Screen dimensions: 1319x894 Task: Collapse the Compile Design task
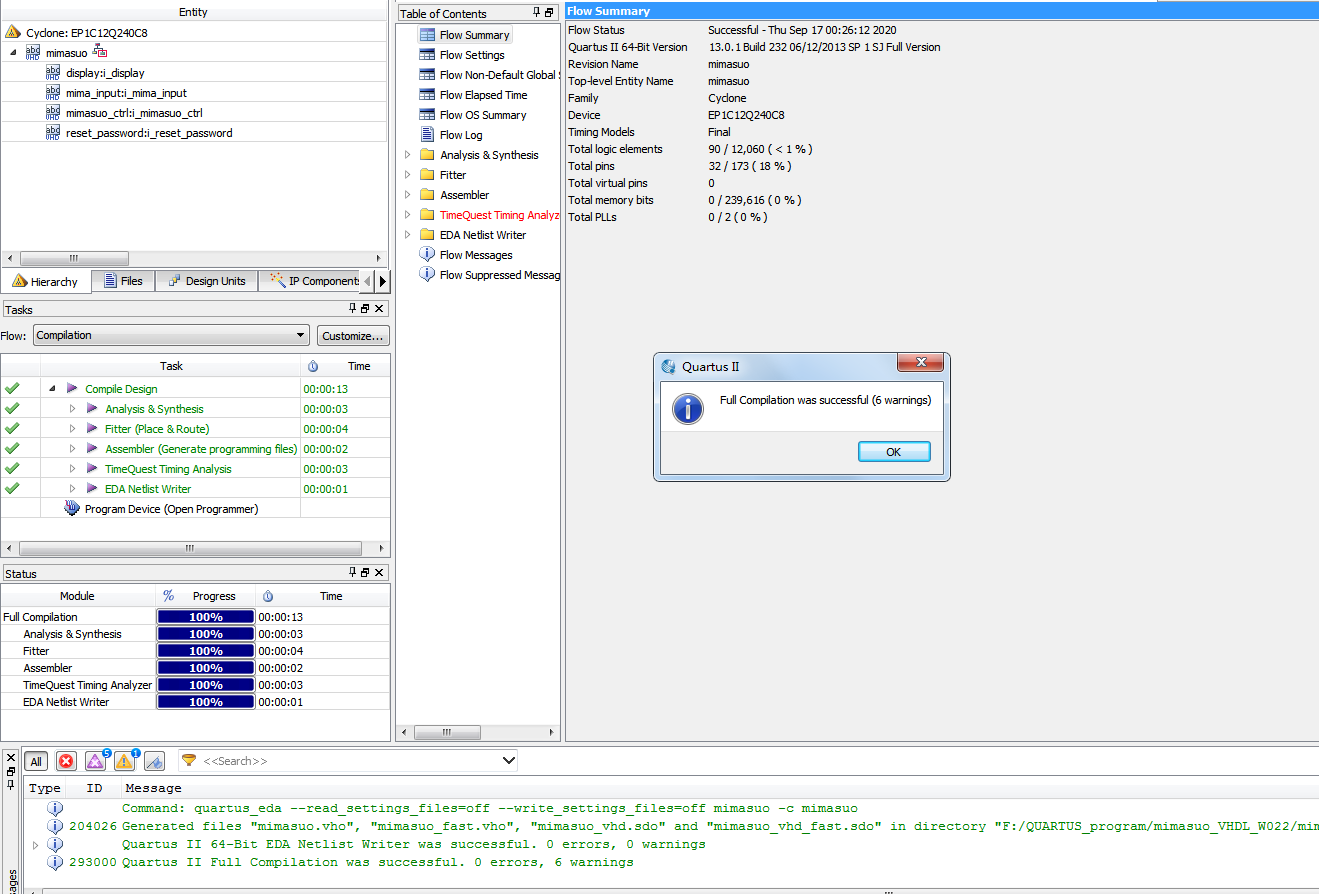52,388
